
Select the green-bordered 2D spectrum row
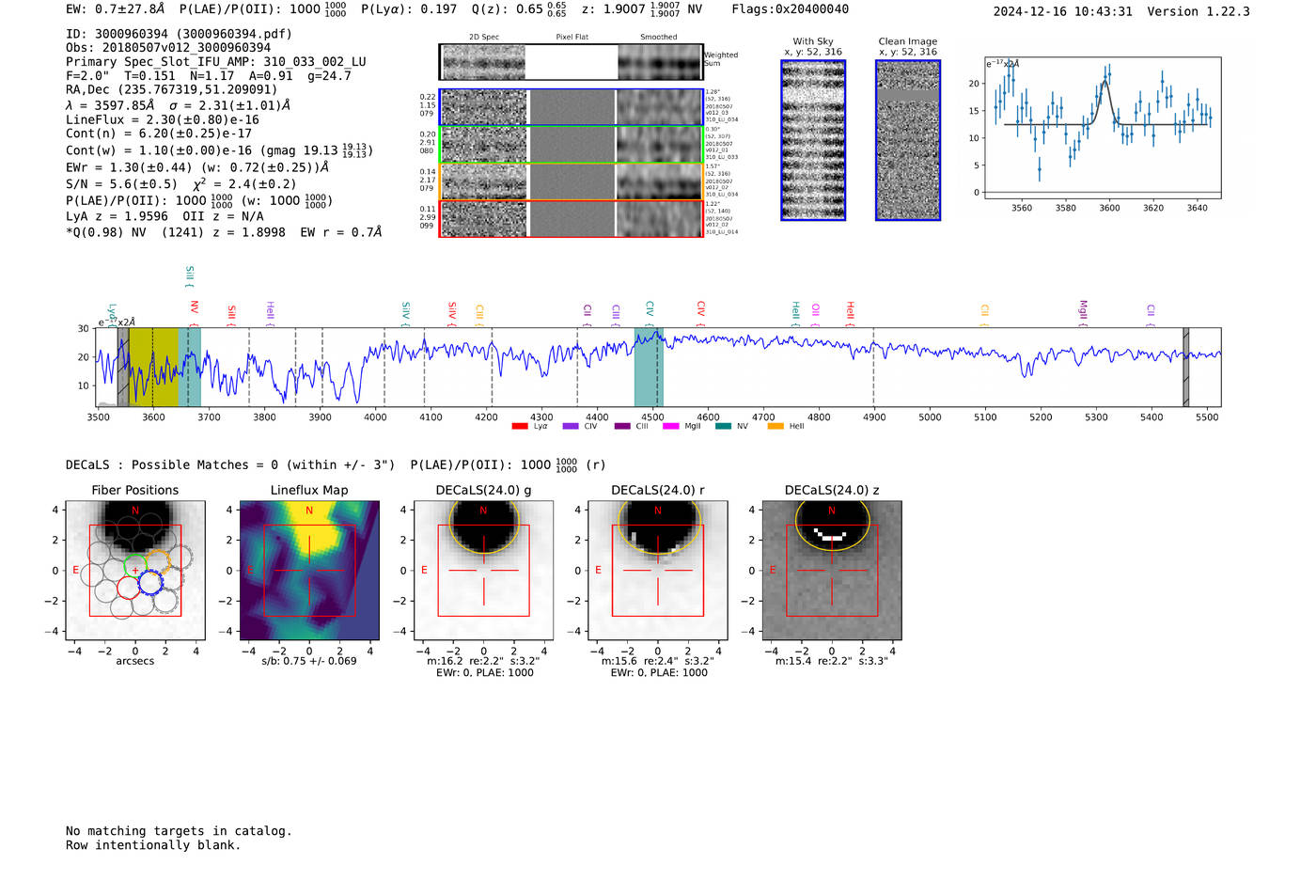pos(572,145)
